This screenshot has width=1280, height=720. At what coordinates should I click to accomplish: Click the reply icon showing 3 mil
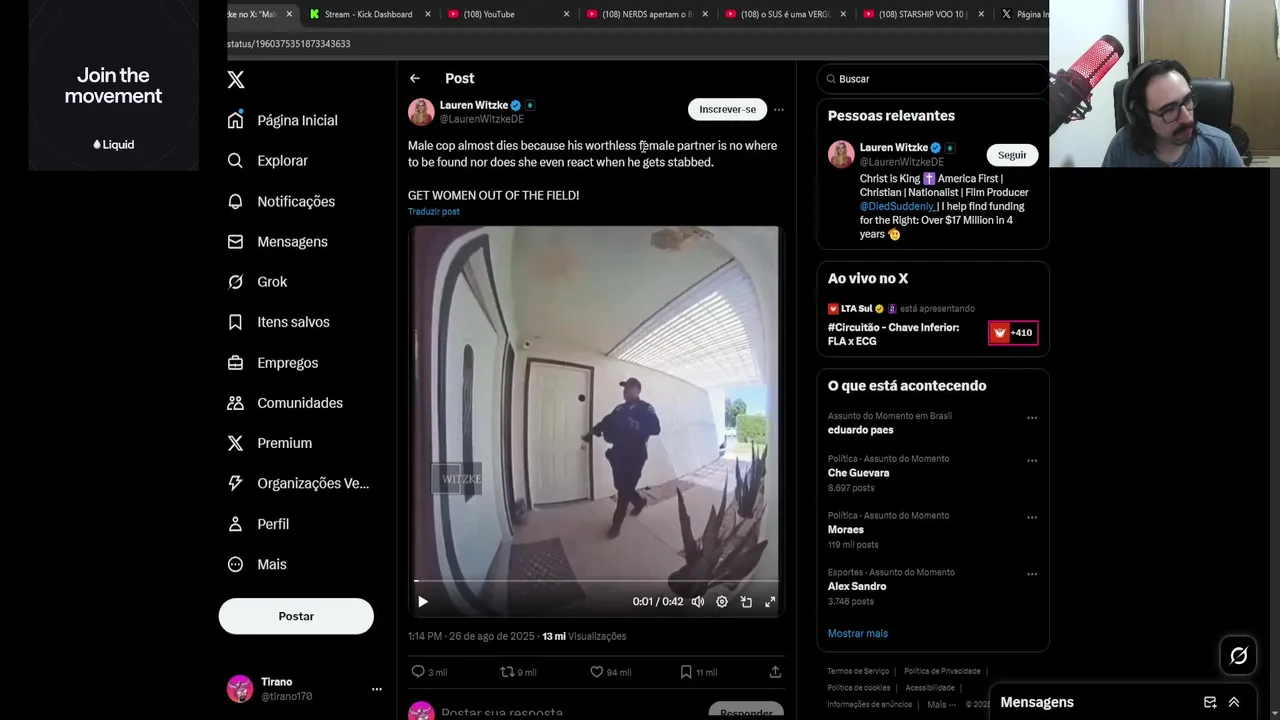(x=418, y=672)
